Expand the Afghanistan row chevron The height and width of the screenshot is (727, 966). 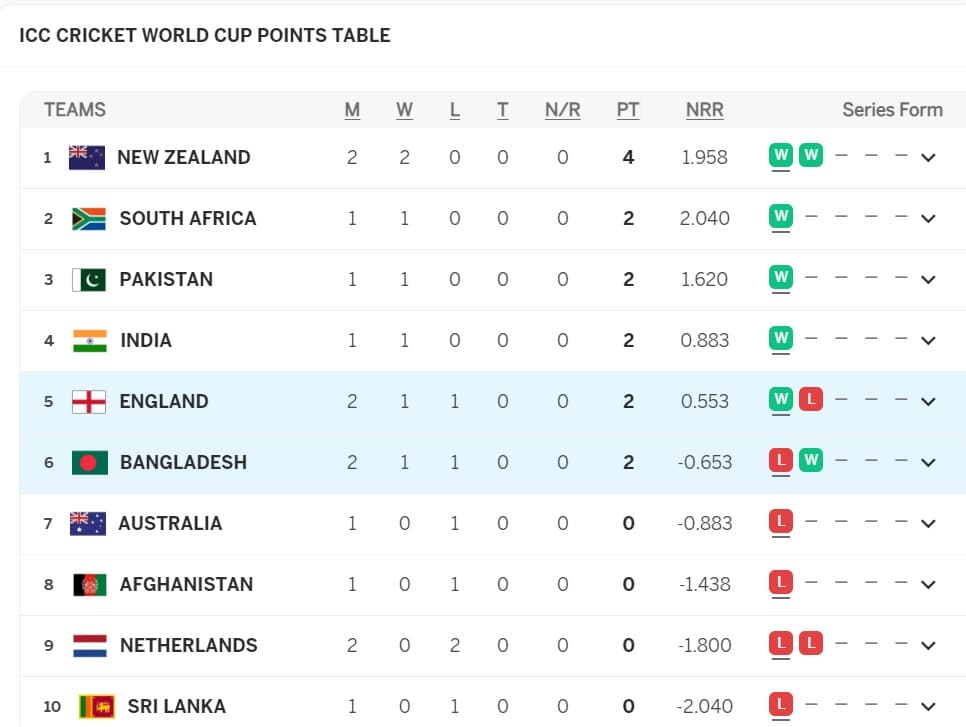(928, 585)
